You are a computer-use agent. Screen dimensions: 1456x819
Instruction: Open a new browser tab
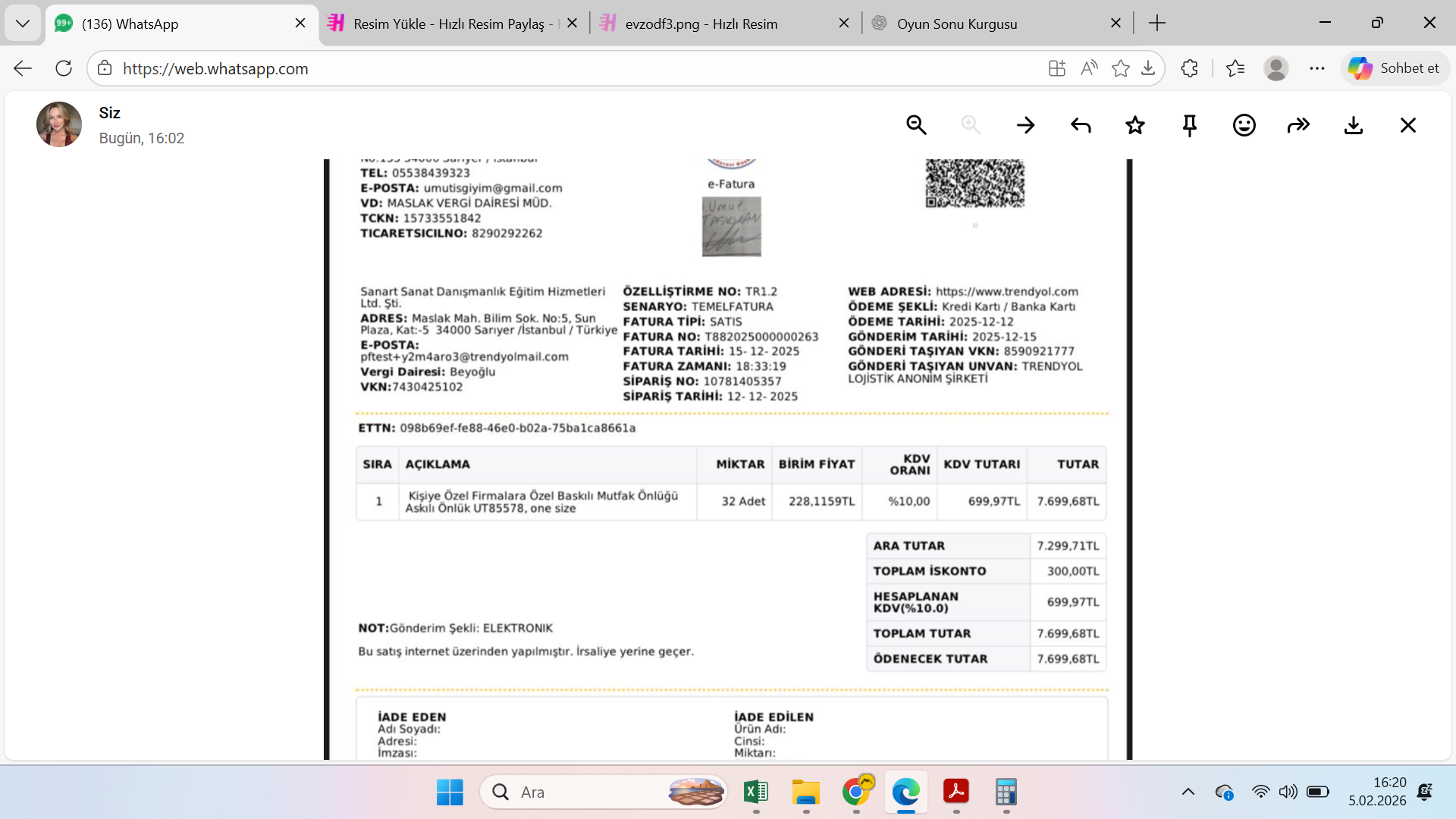click(x=1157, y=24)
